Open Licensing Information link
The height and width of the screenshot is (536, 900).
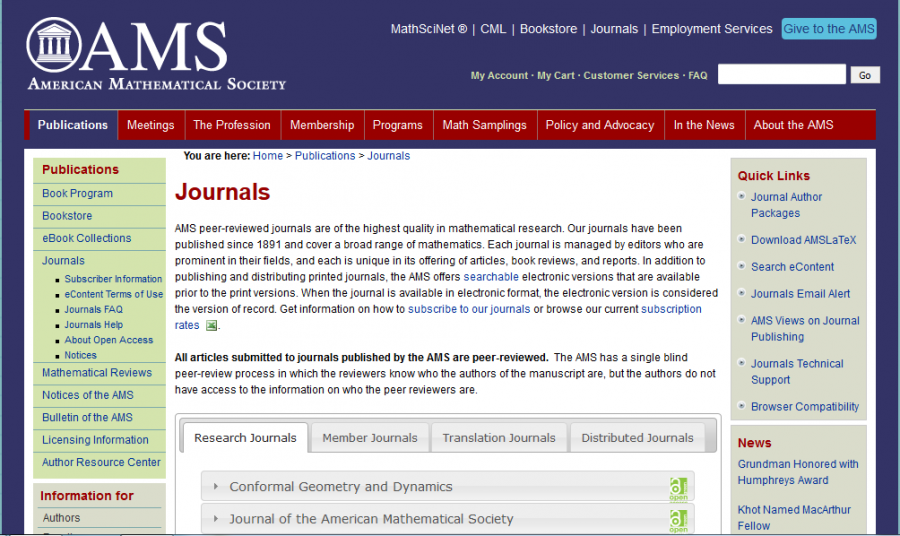pos(95,440)
